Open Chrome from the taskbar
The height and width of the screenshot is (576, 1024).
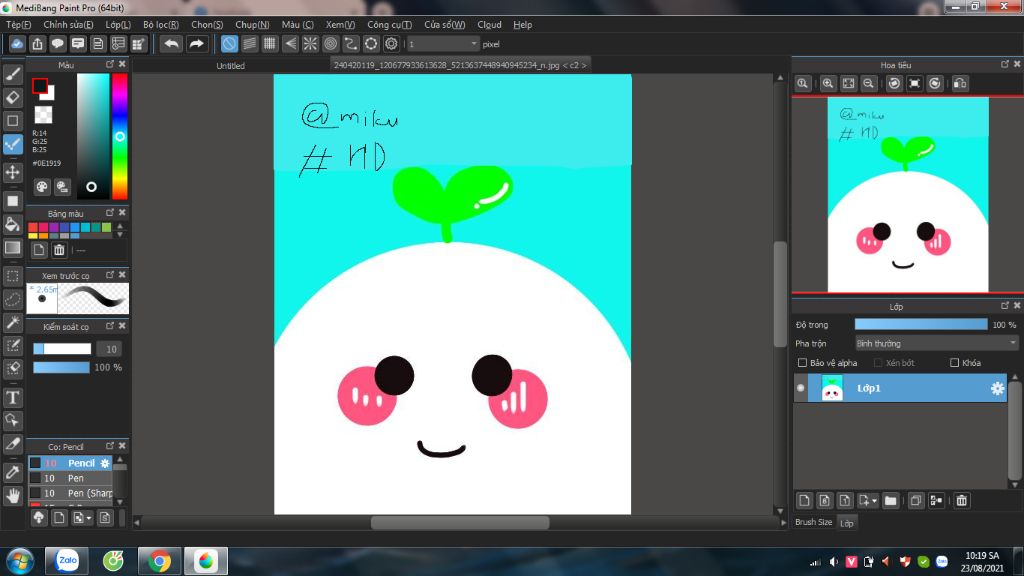coord(159,561)
